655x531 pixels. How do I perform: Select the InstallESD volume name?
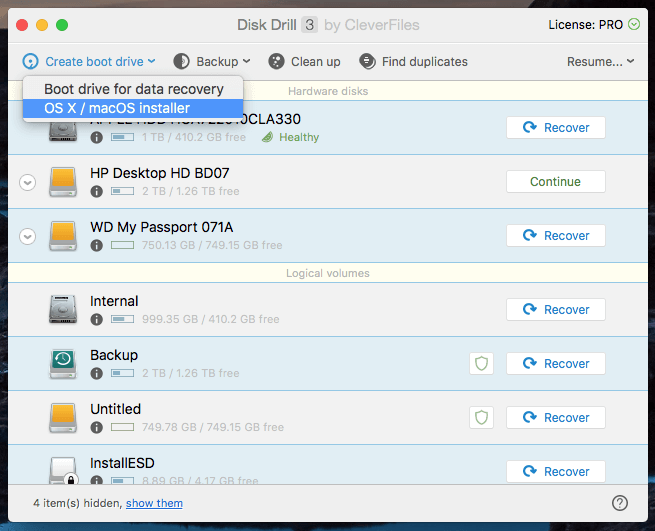[122, 463]
